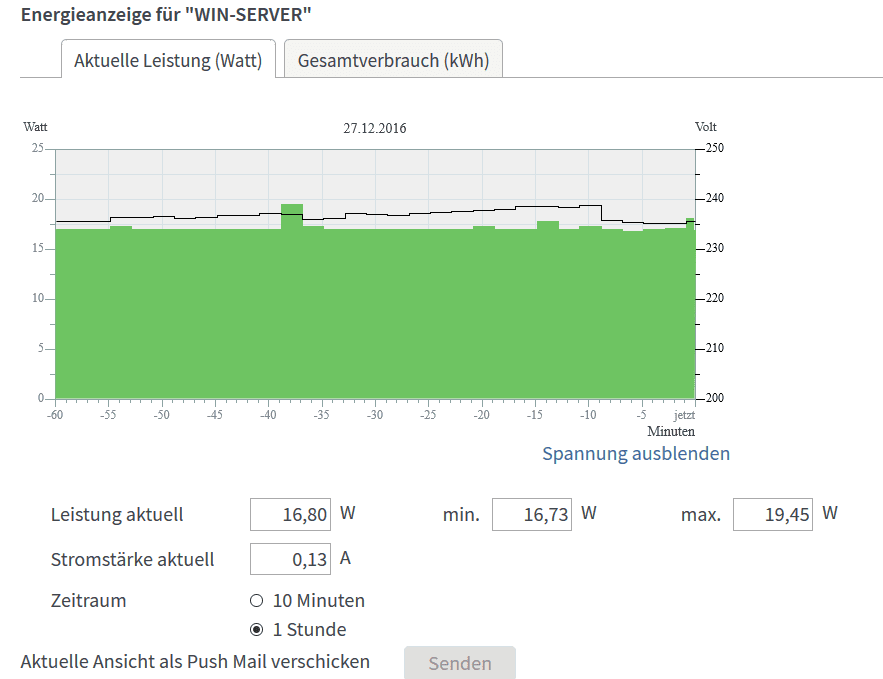The height and width of the screenshot is (679, 883).
Task: Open the Gesamtverbrauch (kWh) tab
Action: (x=393, y=59)
